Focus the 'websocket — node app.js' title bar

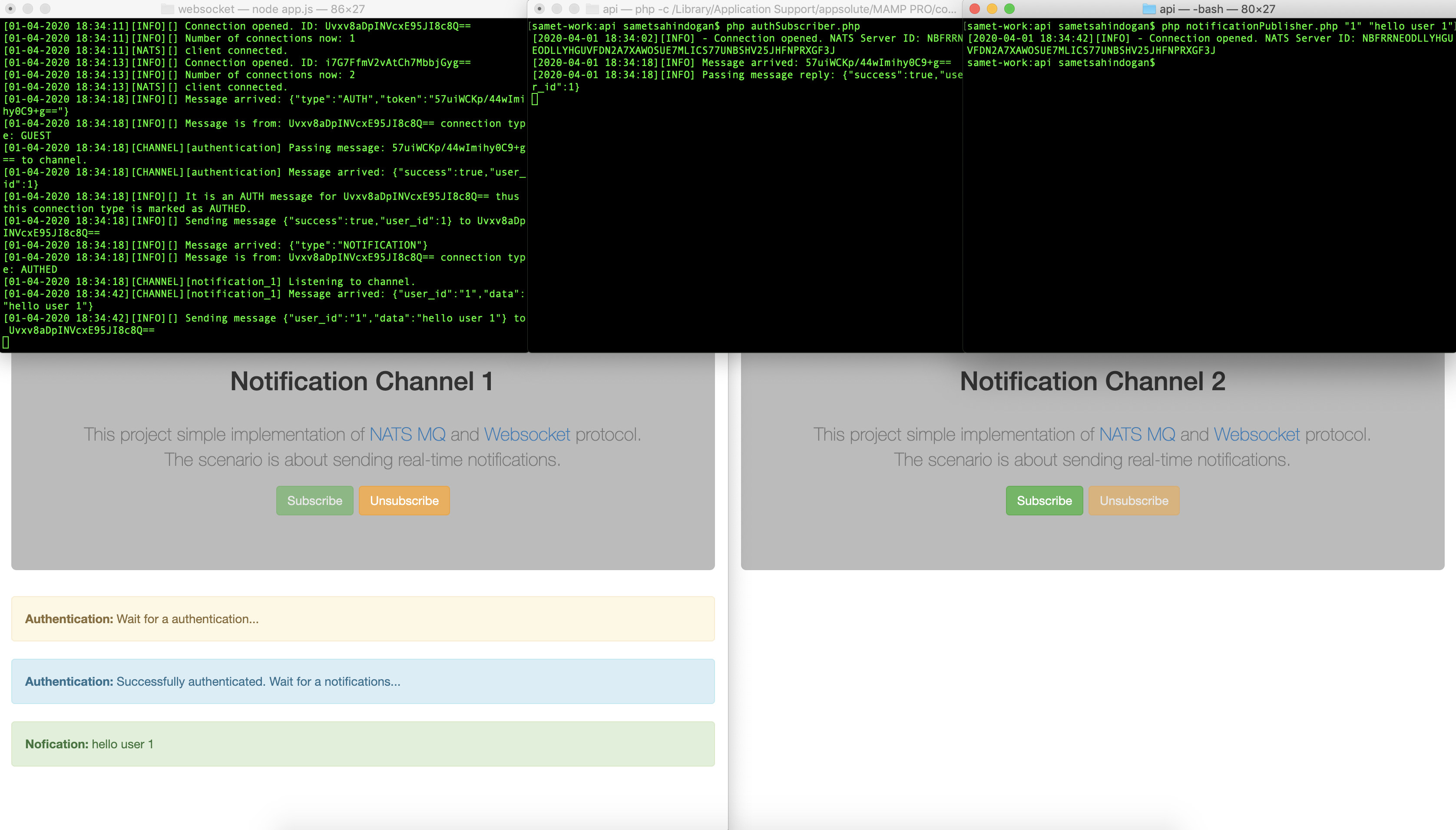271,9
